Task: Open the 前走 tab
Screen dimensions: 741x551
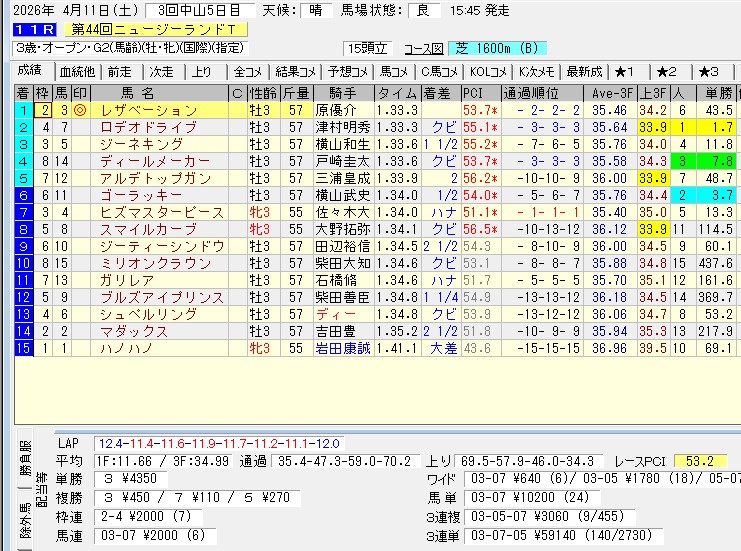Action: (119, 71)
